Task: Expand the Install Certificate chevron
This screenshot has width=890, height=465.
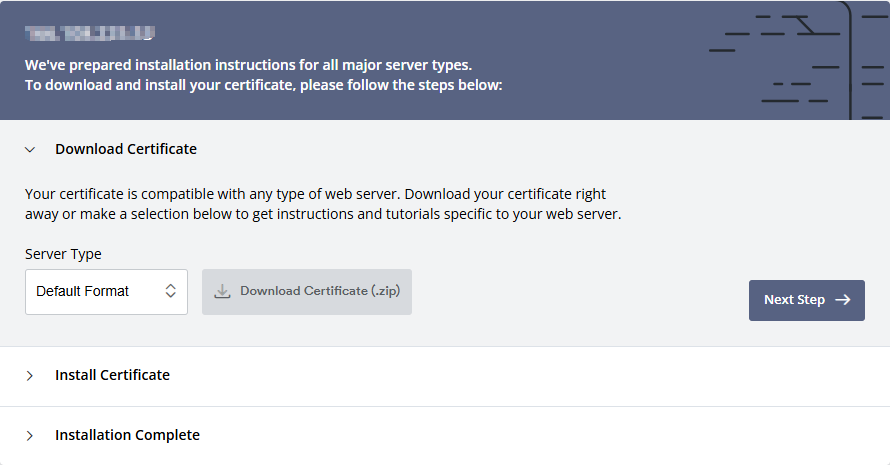Action: point(30,376)
